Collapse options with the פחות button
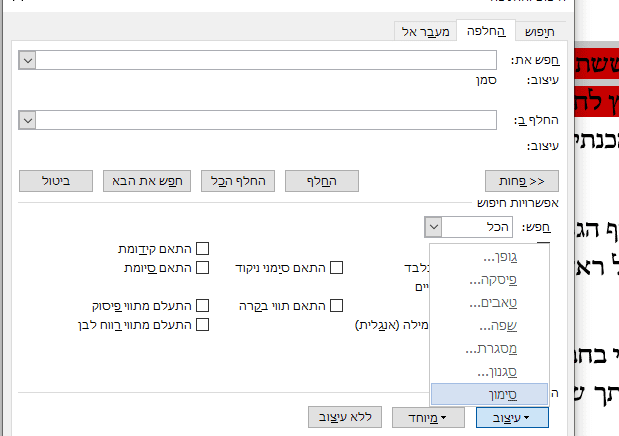The height and width of the screenshot is (436, 619). pos(521,180)
